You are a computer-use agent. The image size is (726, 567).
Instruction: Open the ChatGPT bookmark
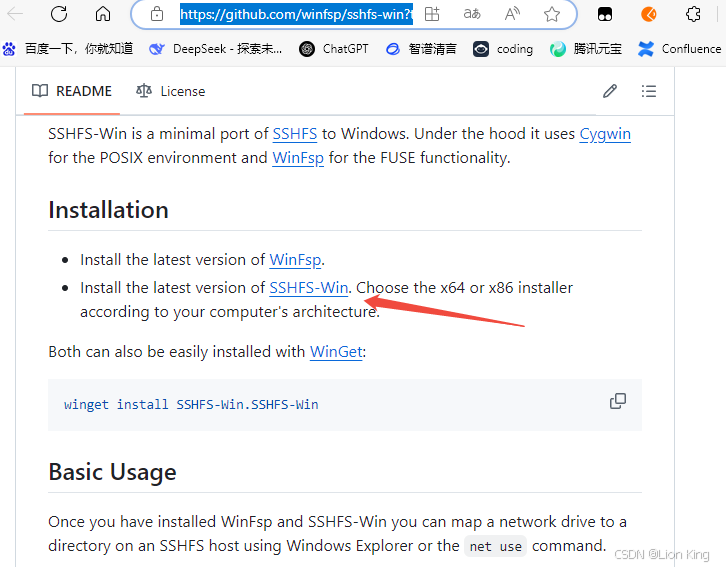click(x=335, y=48)
